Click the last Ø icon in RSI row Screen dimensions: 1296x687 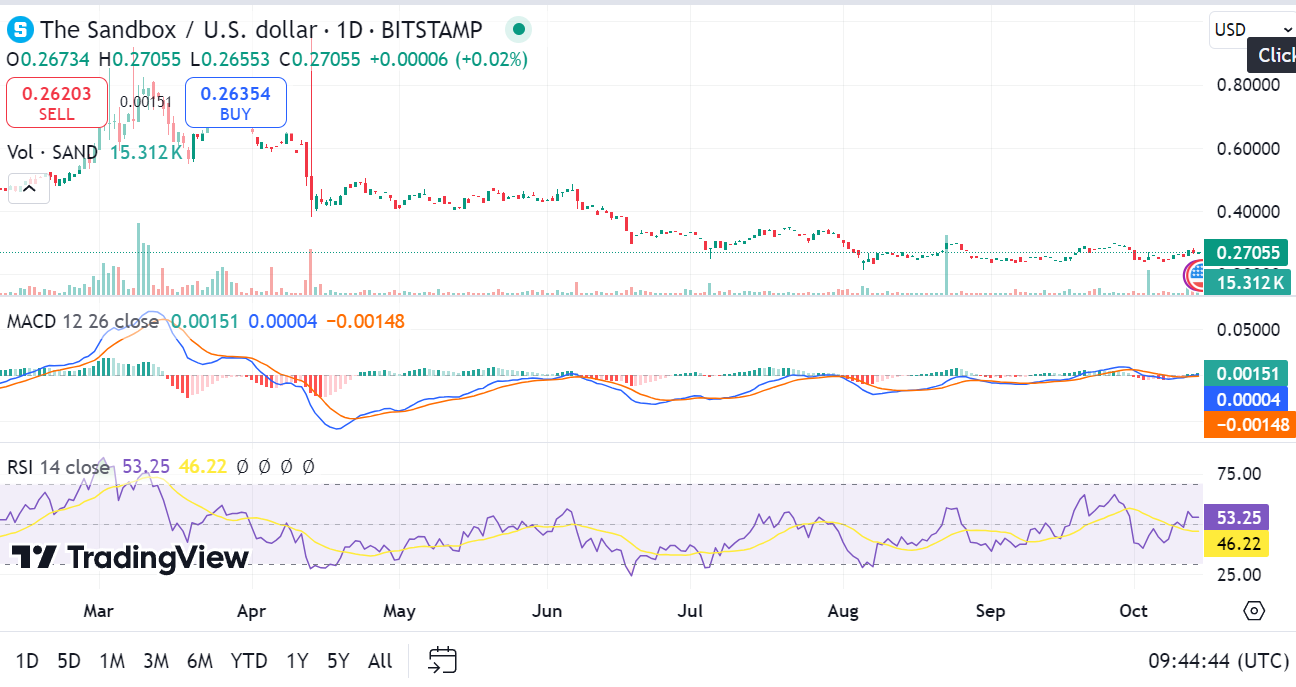point(307,466)
